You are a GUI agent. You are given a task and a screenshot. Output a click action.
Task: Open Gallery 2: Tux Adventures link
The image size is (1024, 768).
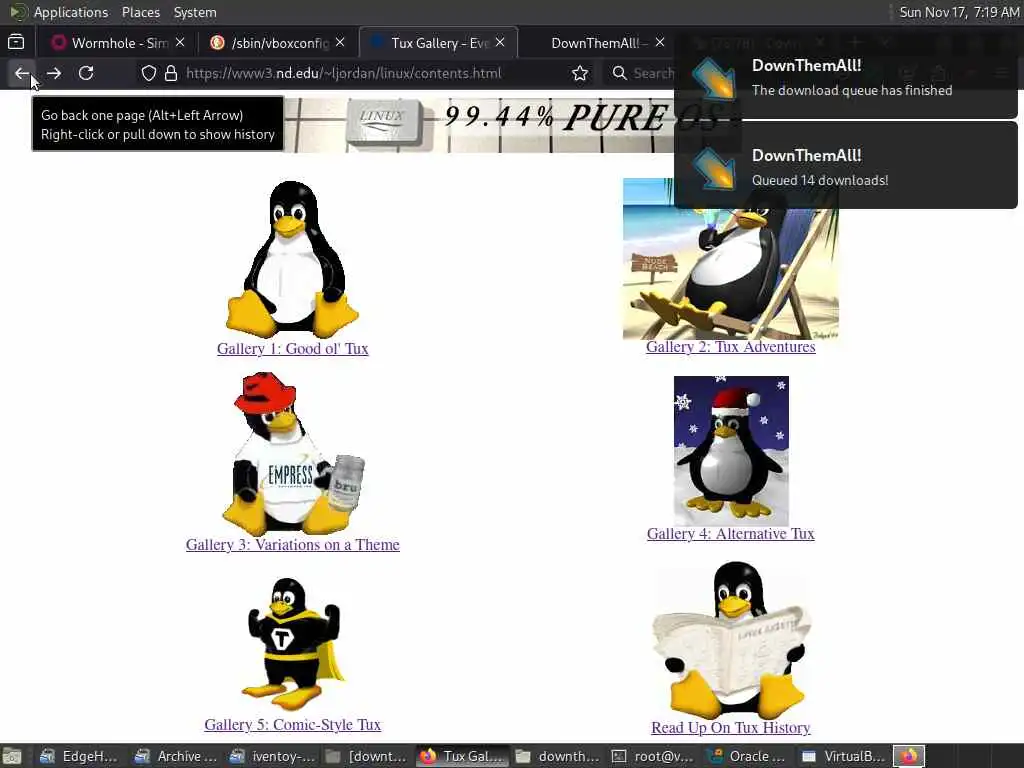point(731,347)
